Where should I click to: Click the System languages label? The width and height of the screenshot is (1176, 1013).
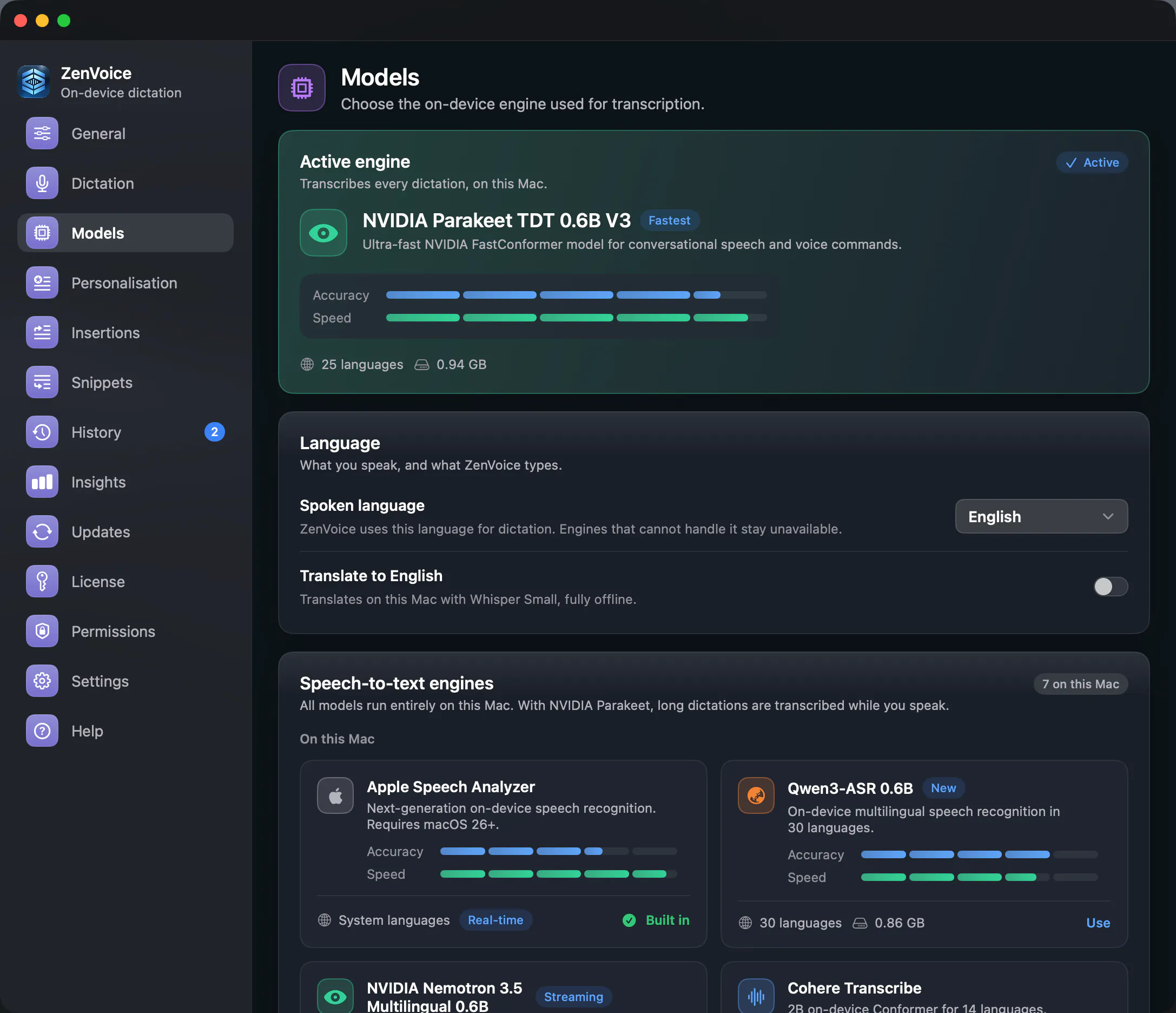394,920
